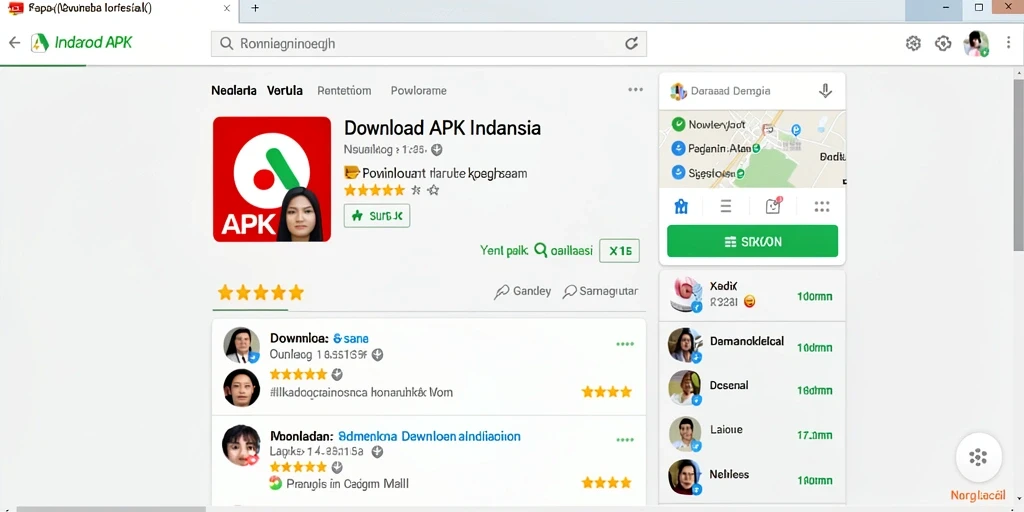
Task: Click the back arrow beside Indarod APK
Action: (x=14, y=43)
